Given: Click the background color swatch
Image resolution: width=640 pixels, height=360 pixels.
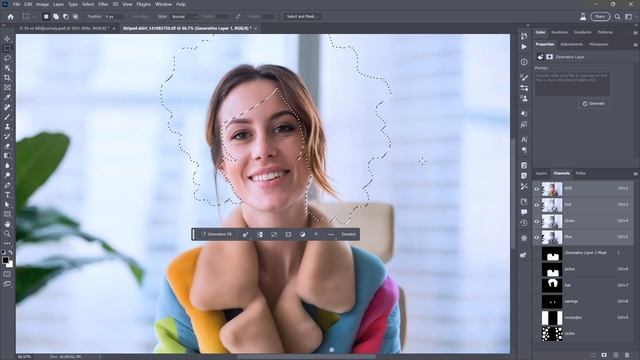Looking at the screenshot, I should 10,264.
